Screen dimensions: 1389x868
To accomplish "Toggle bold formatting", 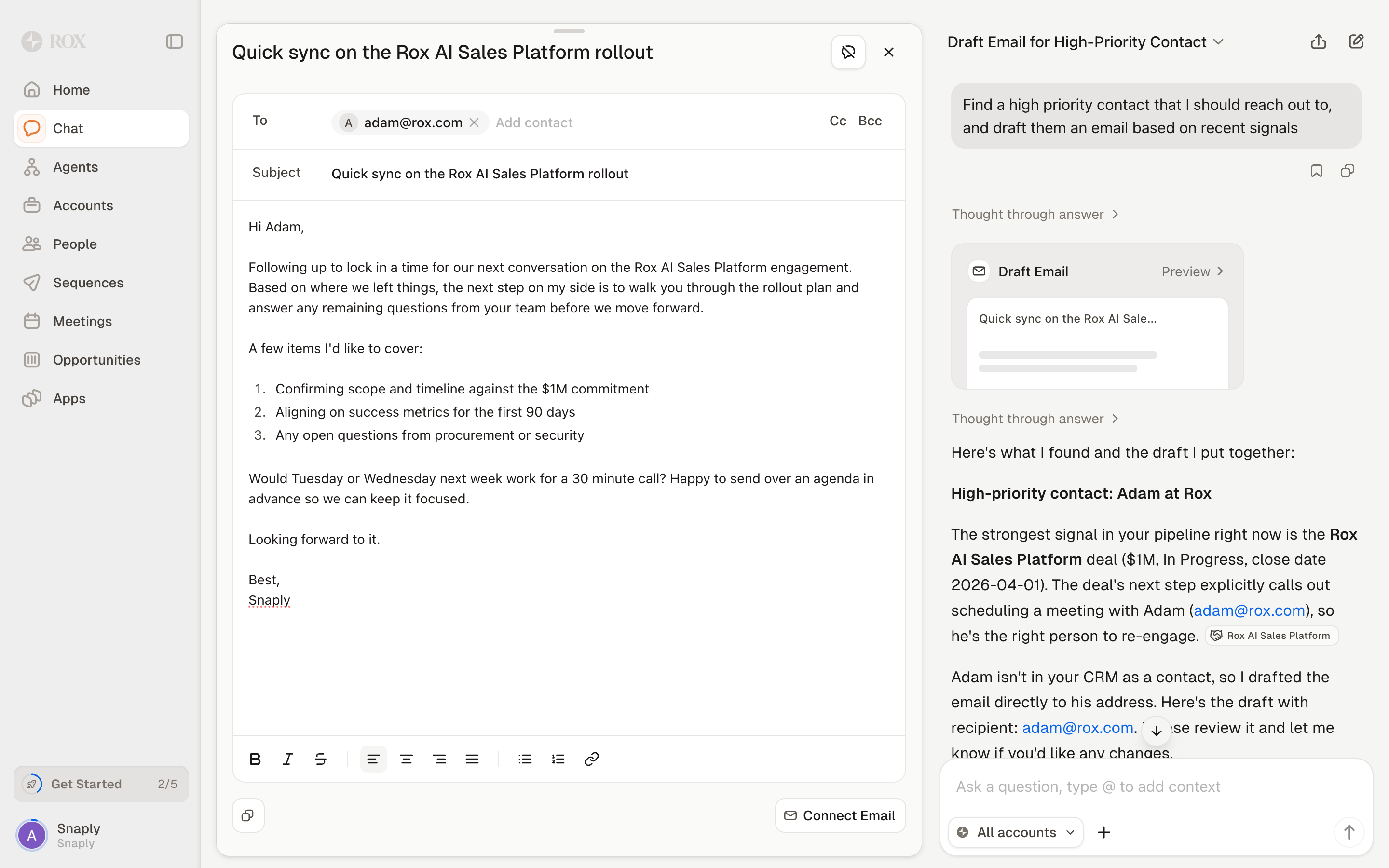I will click(256, 759).
